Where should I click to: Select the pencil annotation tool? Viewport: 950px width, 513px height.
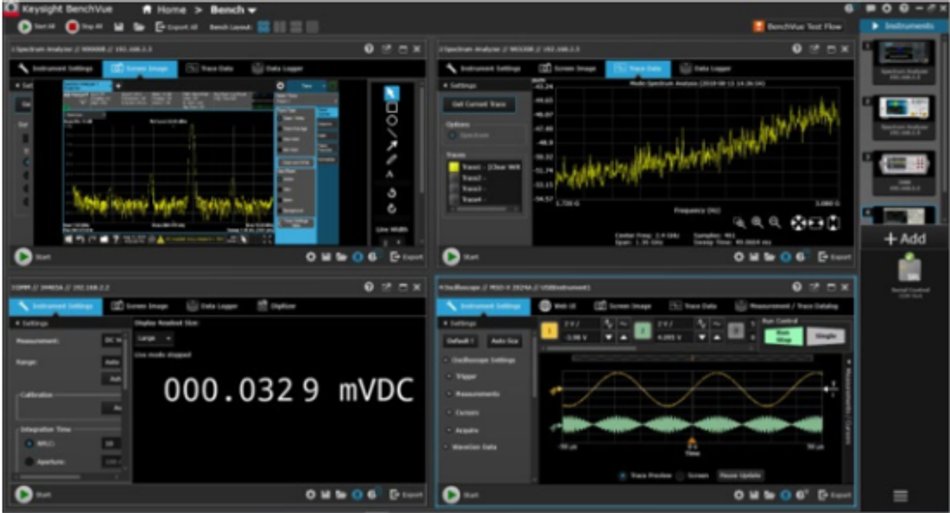click(391, 160)
